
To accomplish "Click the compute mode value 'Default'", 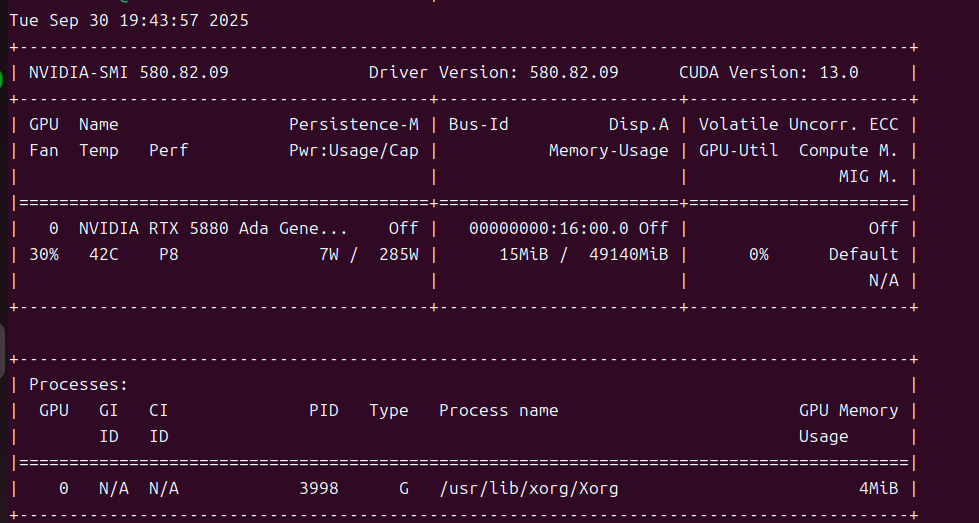I will click(863, 255).
